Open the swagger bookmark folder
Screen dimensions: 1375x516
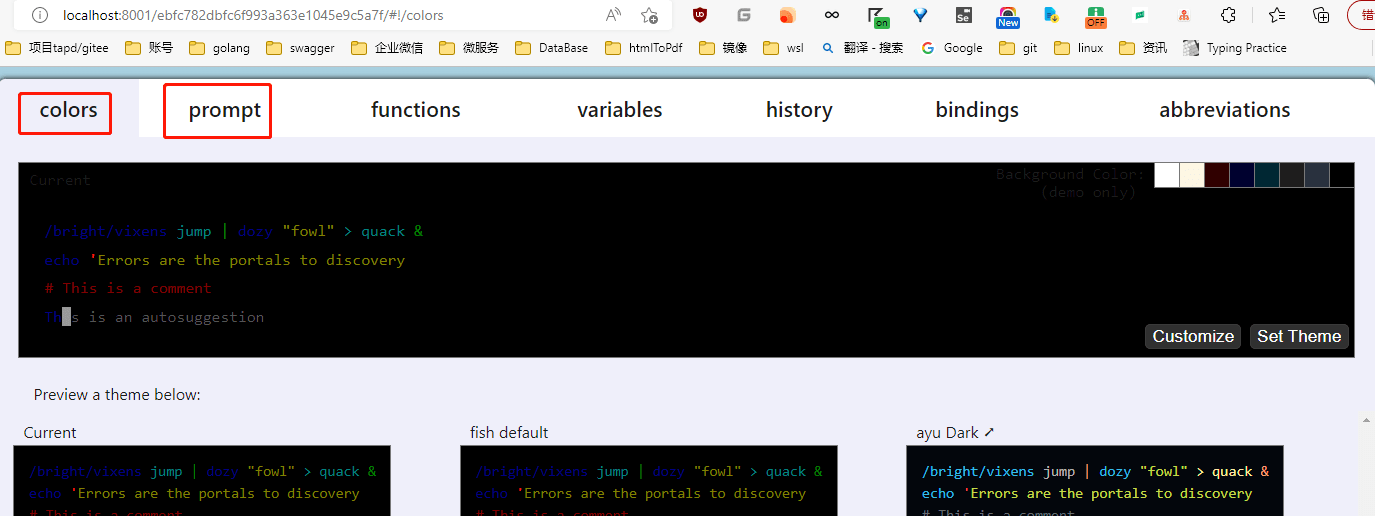300,48
